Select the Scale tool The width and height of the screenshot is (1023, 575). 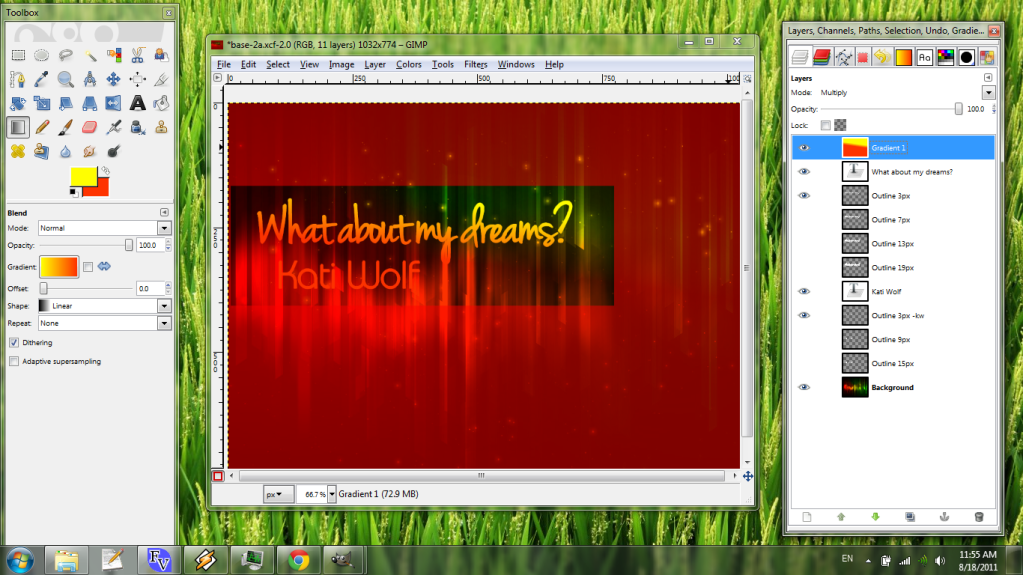(x=42, y=103)
